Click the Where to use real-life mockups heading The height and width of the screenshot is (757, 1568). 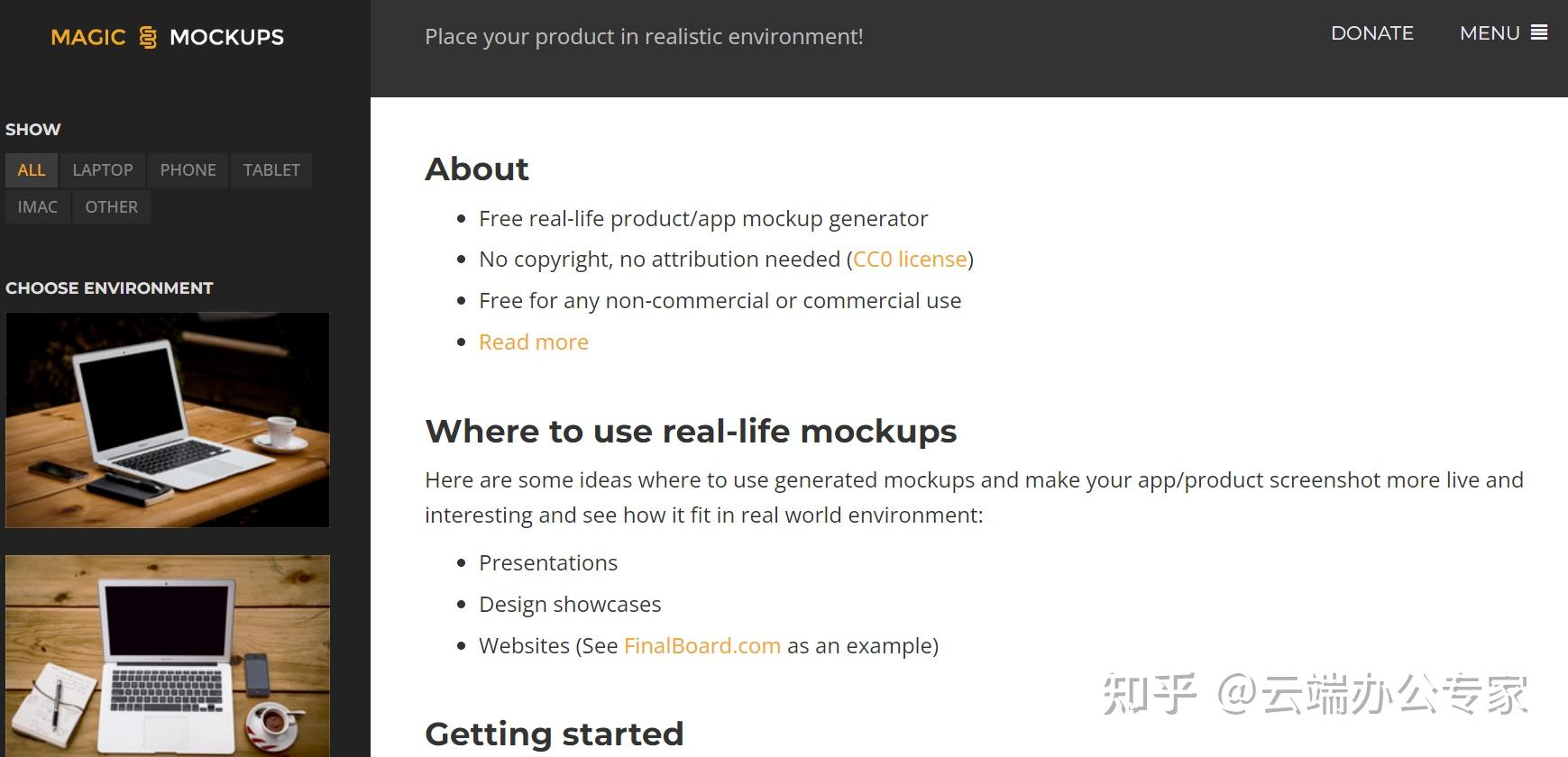(691, 431)
